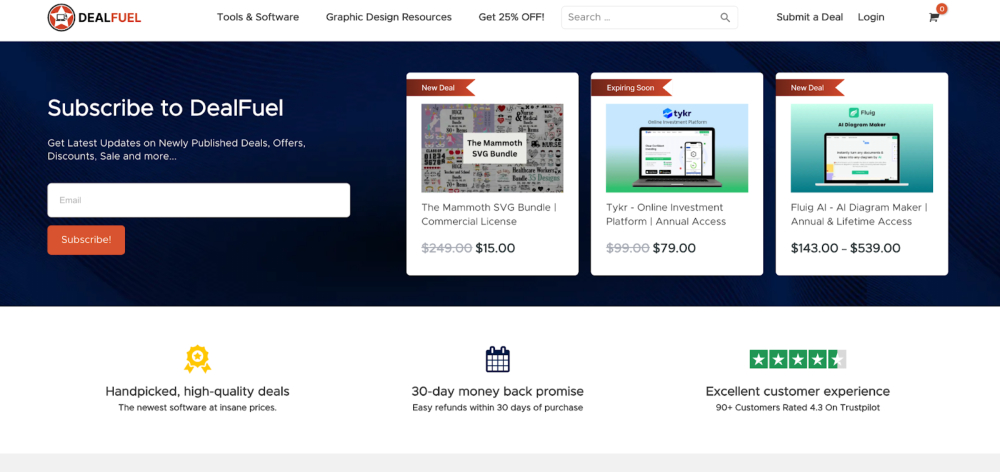The image size is (1000, 472).
Task: Click the Subscribe! button
Action: (x=86, y=240)
